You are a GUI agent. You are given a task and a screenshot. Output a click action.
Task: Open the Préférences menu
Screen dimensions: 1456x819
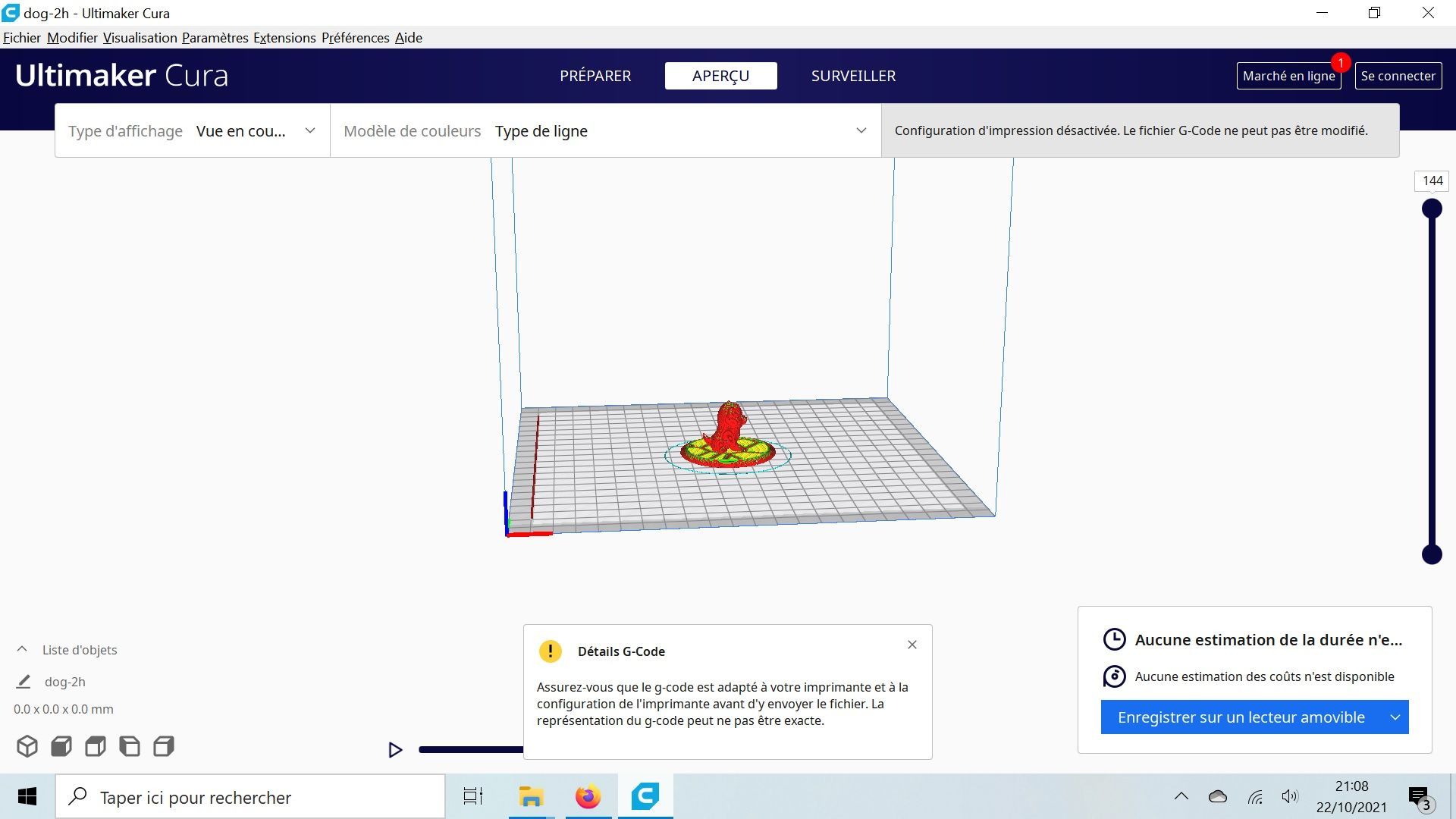tap(356, 38)
